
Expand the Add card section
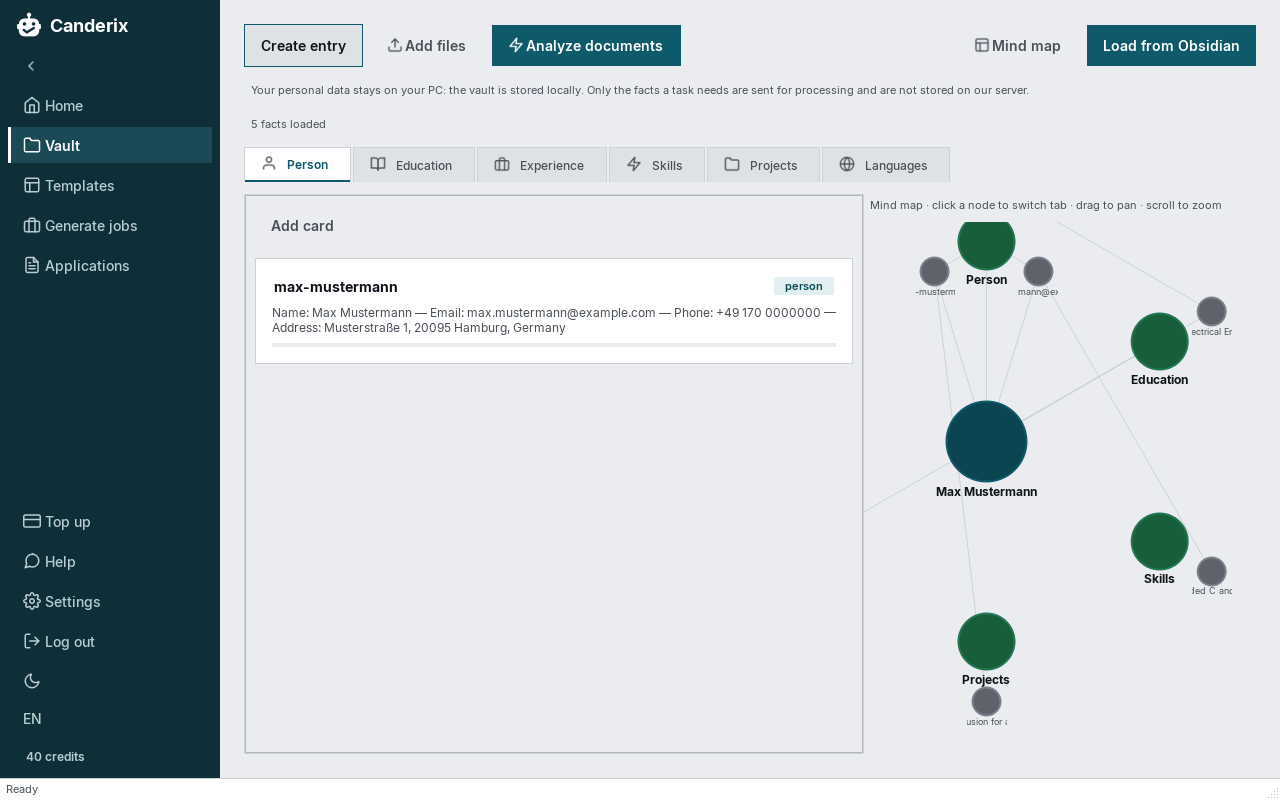pyautogui.click(x=302, y=226)
